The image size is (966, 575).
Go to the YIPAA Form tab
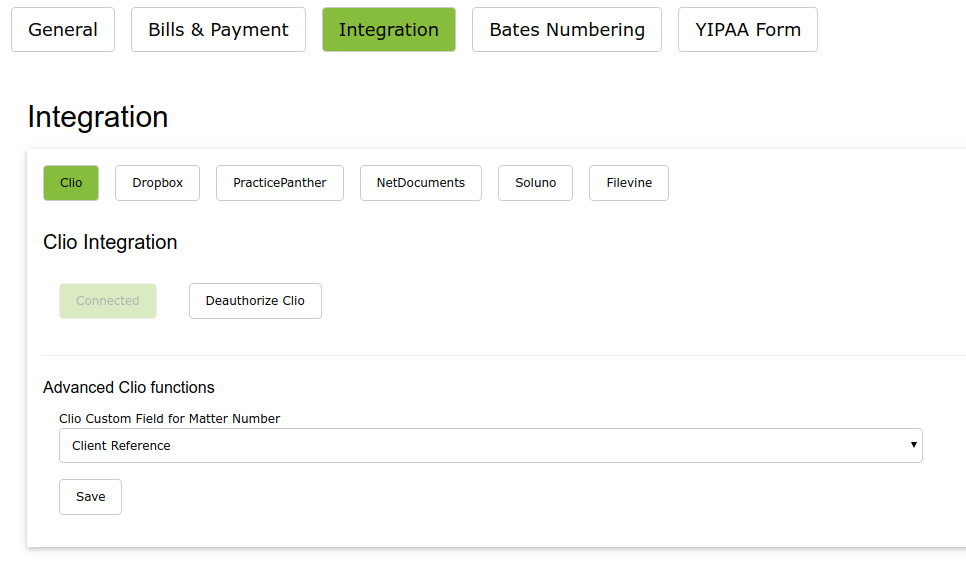point(748,30)
